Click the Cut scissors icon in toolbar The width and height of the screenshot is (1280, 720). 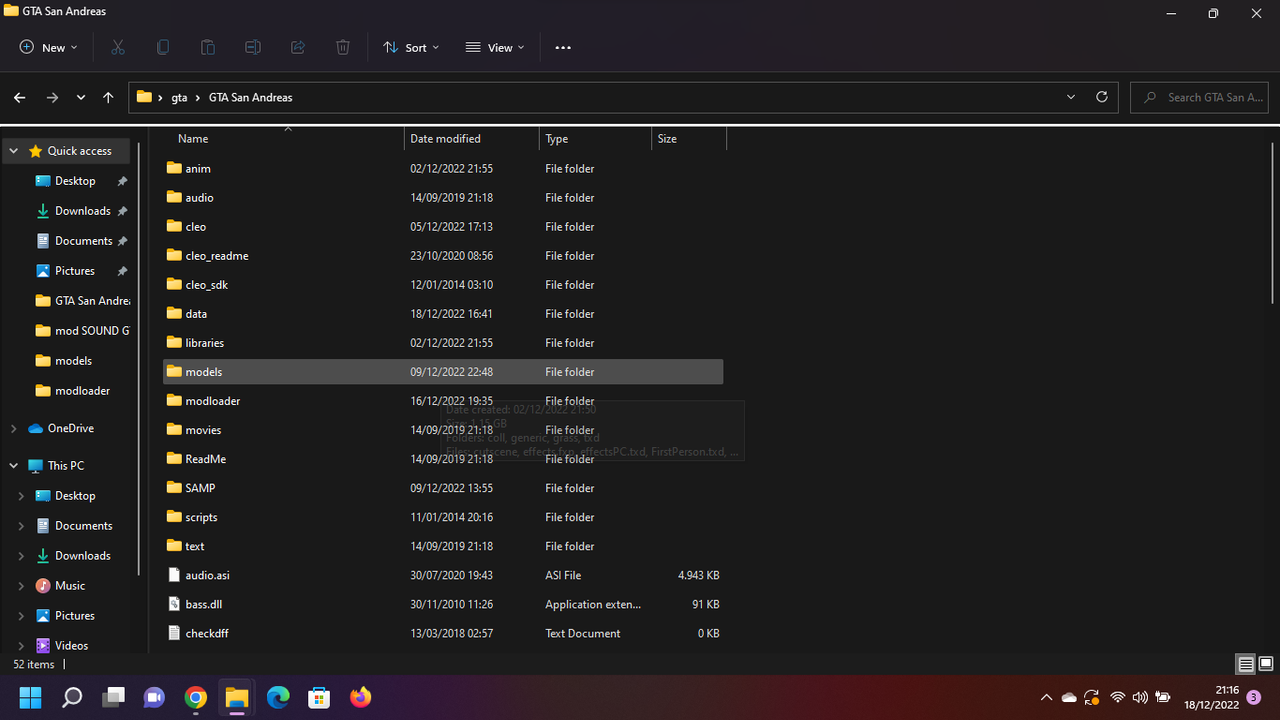[118, 47]
